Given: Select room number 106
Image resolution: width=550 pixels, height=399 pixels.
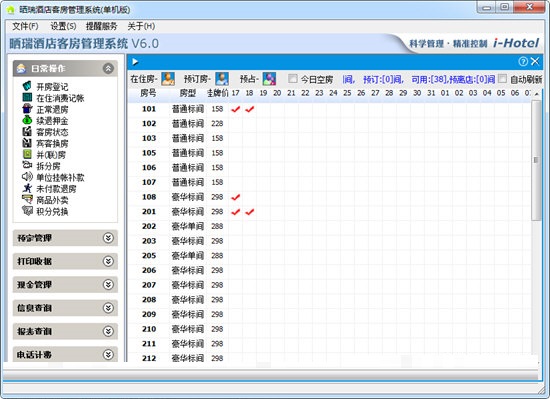Looking at the screenshot, I should coord(149,168).
